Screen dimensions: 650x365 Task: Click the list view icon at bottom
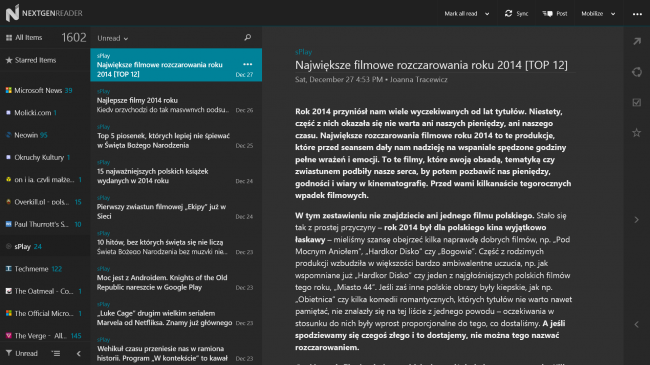point(56,353)
